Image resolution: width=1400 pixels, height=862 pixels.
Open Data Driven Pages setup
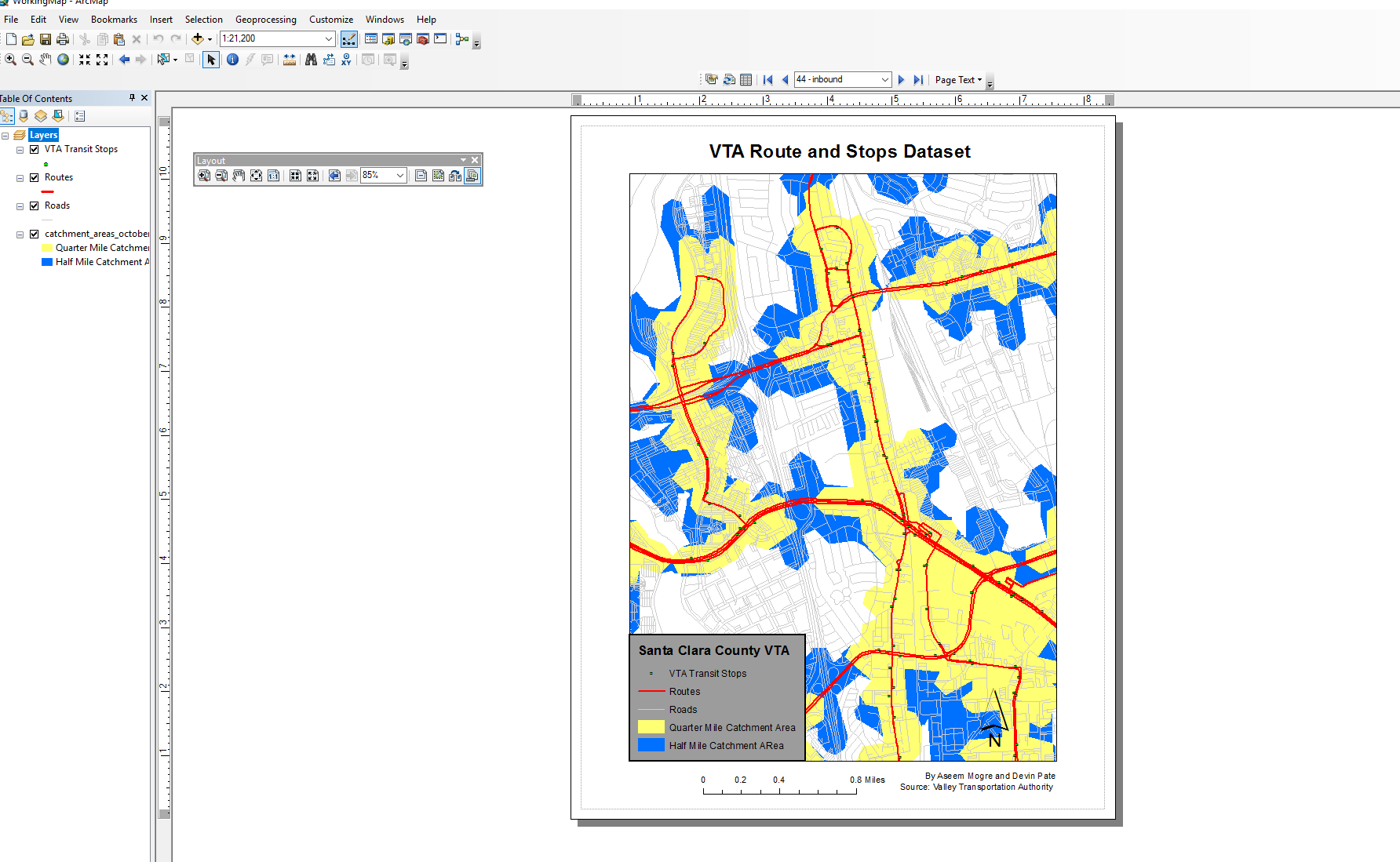click(712, 80)
